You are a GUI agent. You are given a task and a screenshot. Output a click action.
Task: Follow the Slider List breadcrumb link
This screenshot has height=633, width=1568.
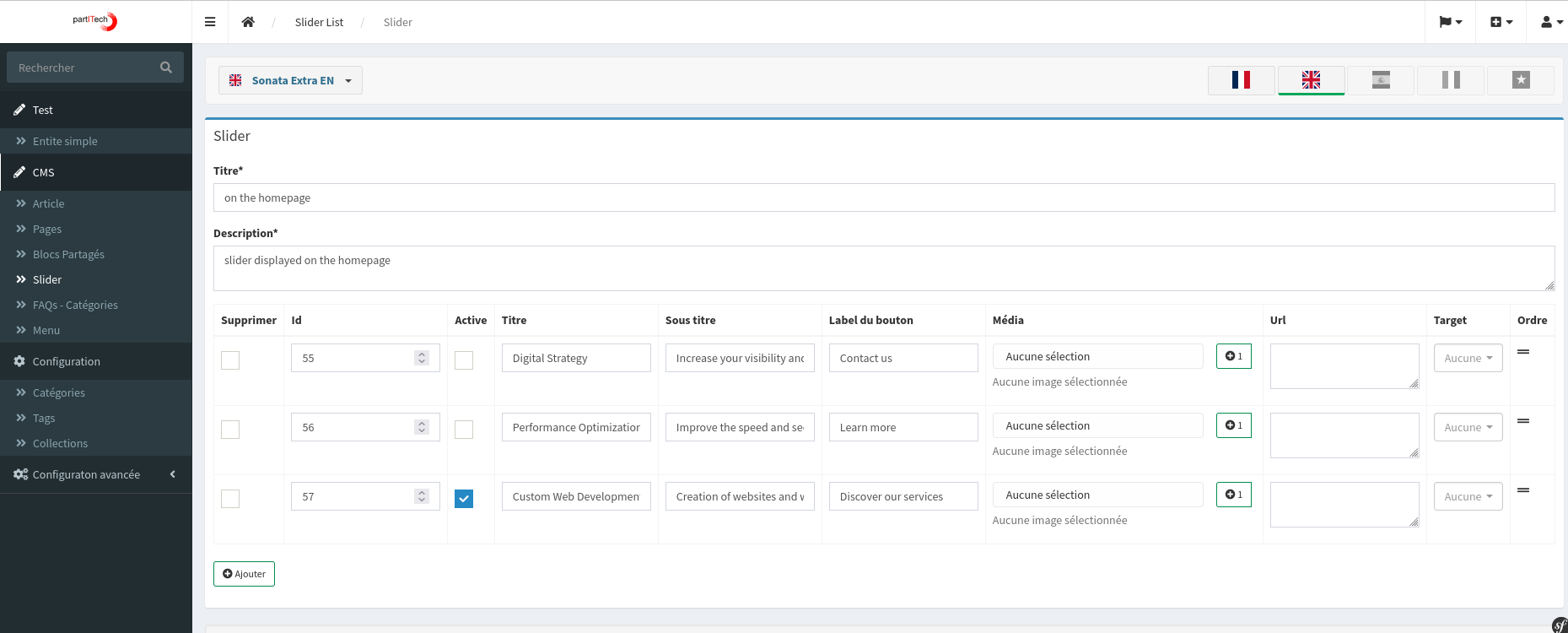pos(319,22)
